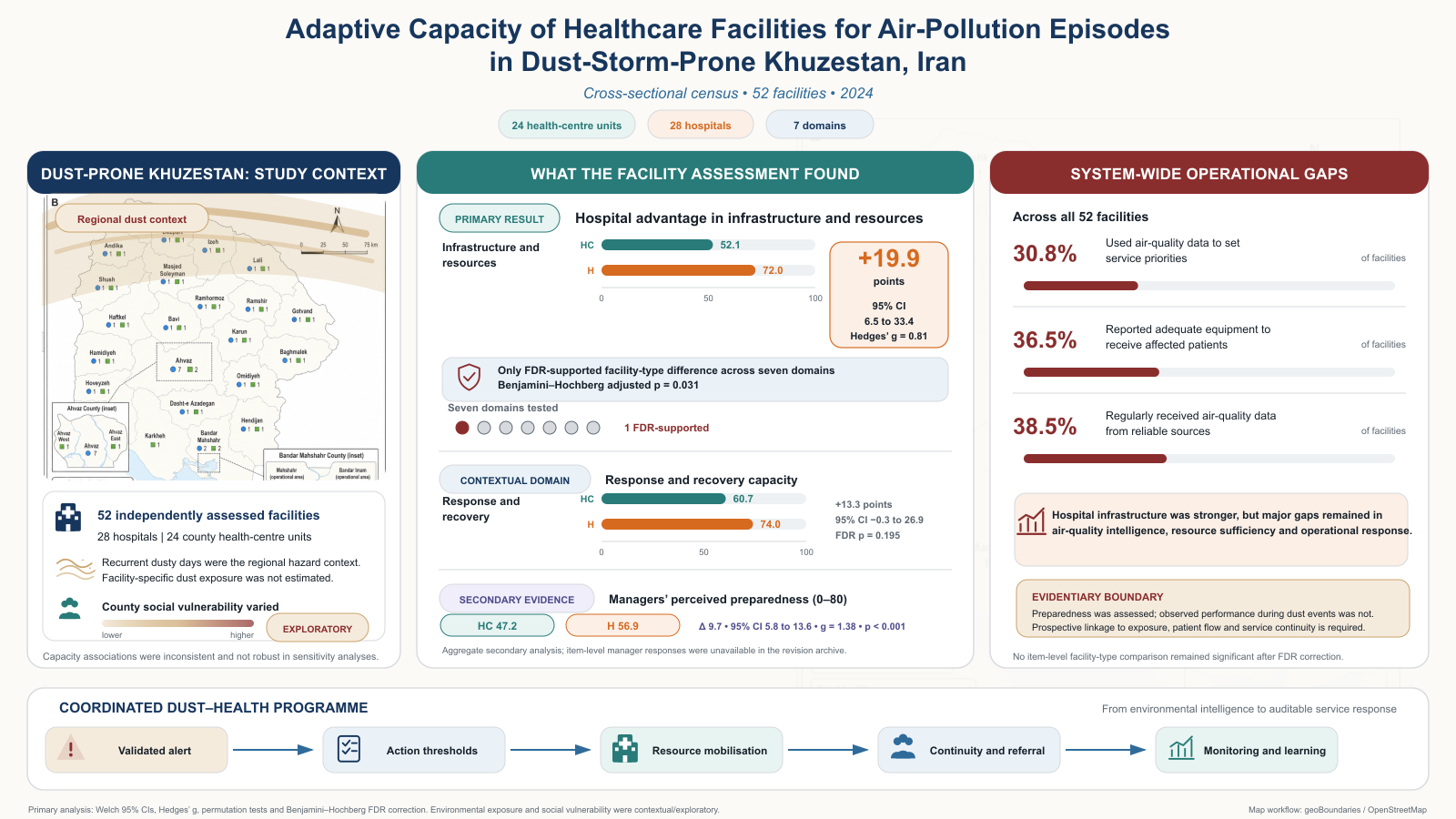Click the PRIMARY RESULT label button
Viewport: 1456px width, 819px height.
(500, 219)
